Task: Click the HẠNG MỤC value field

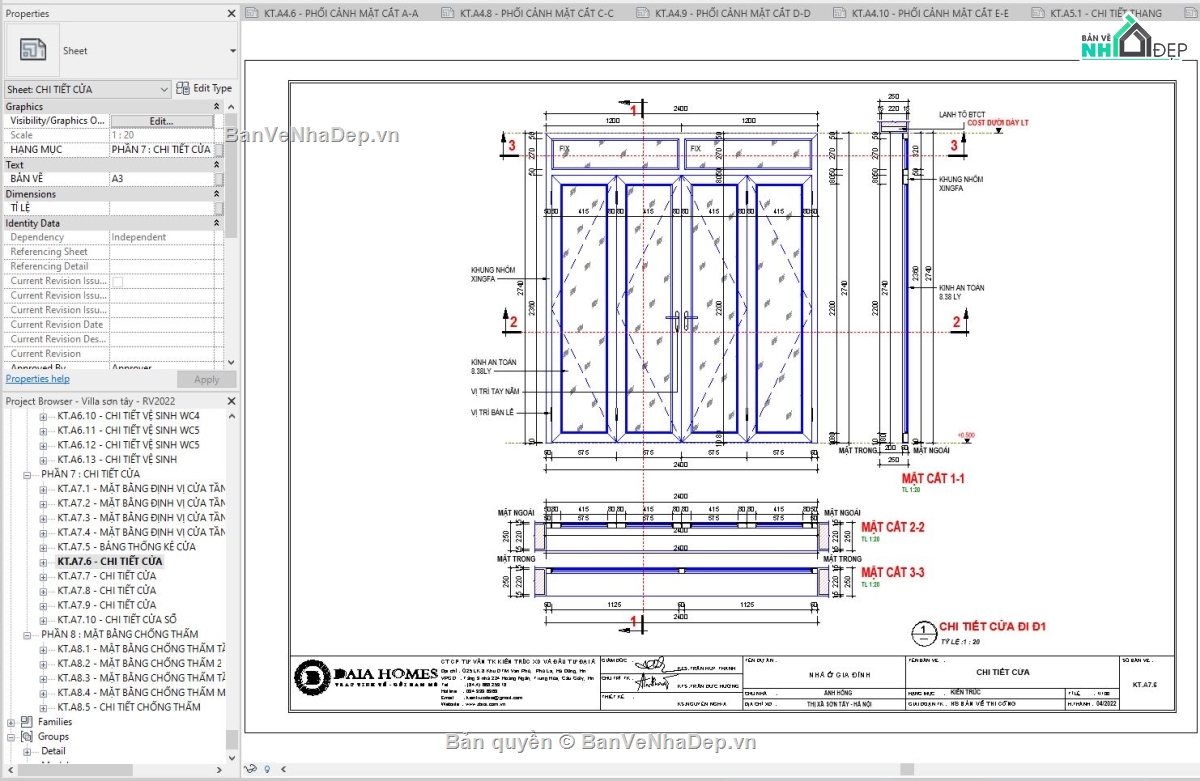Action: coord(162,150)
